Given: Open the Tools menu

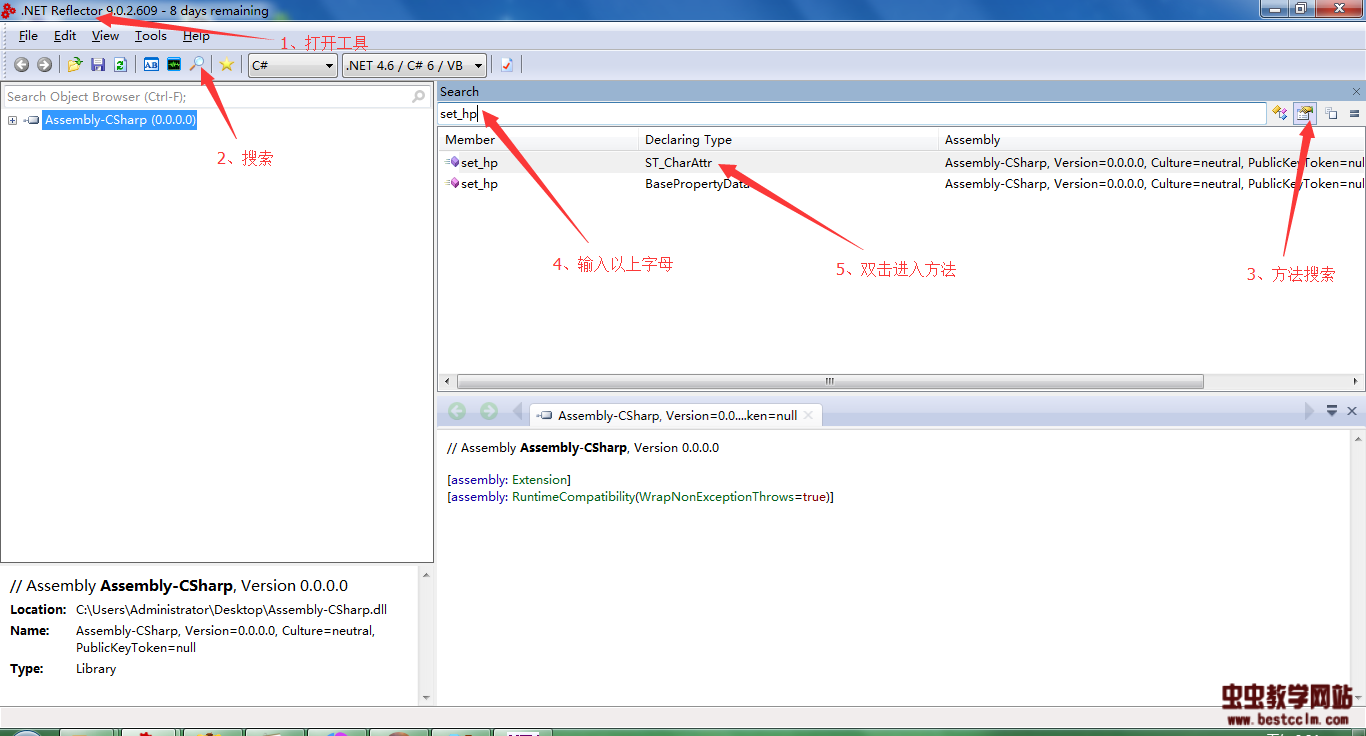Looking at the screenshot, I should click(x=151, y=36).
